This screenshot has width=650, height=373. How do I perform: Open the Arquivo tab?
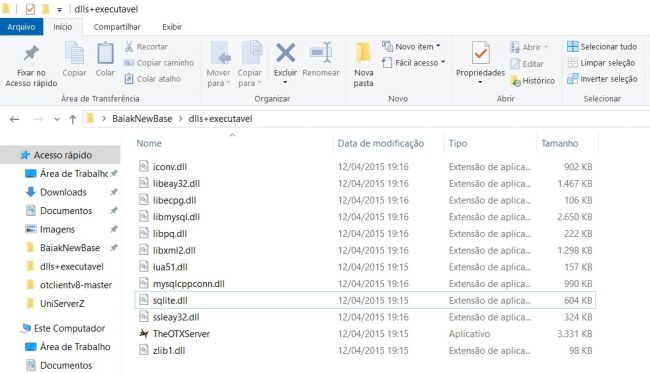tap(21, 27)
